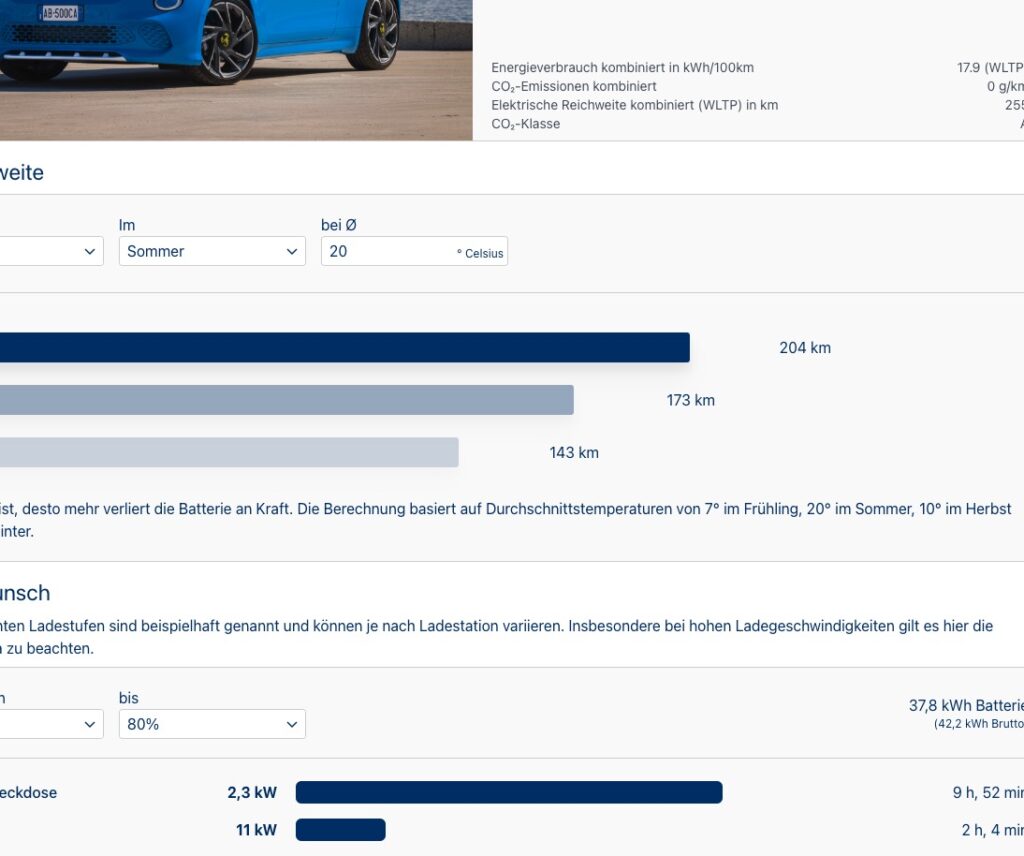Click the 9 h, 52 min charging duration
Image resolution: width=1024 pixels, height=856 pixels.
pyautogui.click(x=987, y=793)
